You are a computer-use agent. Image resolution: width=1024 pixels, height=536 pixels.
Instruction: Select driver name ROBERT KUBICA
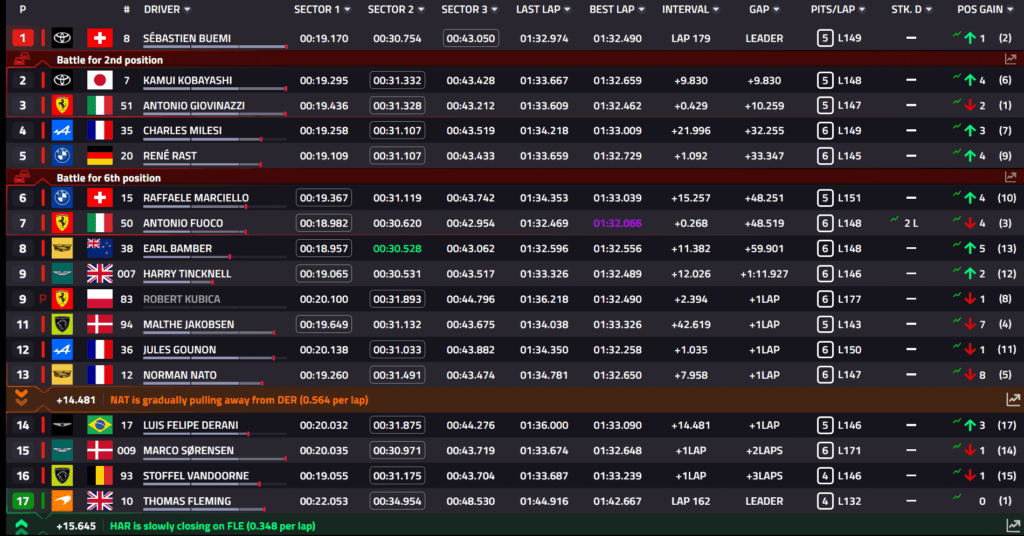(182, 299)
